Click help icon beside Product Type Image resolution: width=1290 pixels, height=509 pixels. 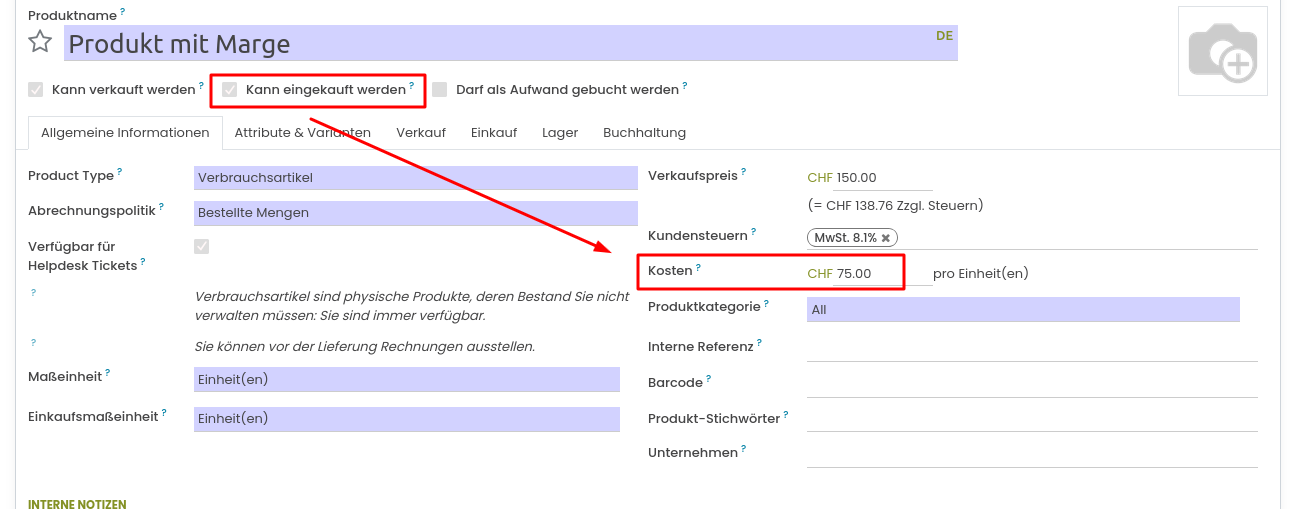[x=119, y=172]
